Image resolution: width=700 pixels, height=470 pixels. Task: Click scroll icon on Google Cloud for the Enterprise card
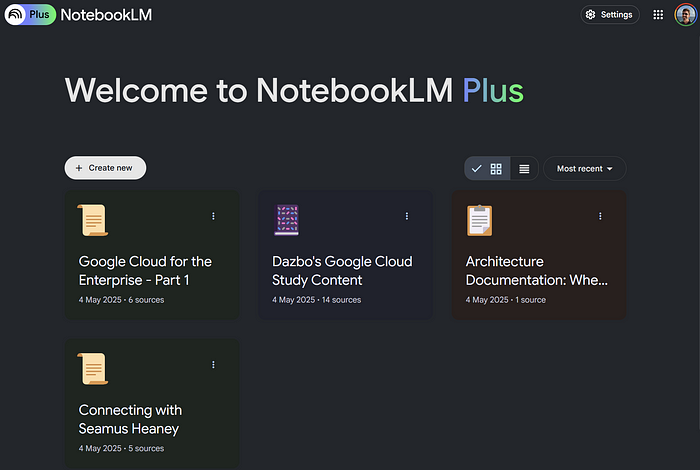[x=93, y=220]
